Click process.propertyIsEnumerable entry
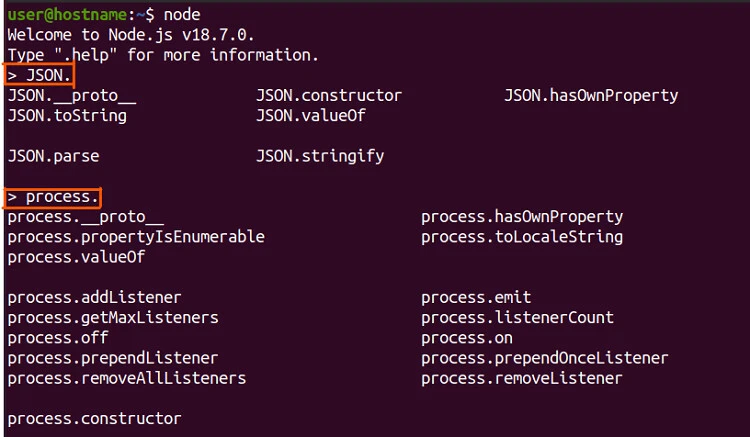The height and width of the screenshot is (437, 750). point(136,237)
